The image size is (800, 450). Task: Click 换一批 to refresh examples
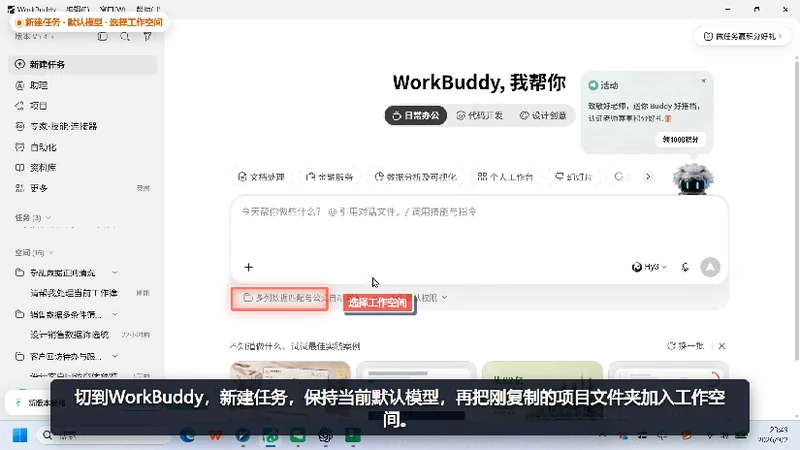click(x=685, y=346)
